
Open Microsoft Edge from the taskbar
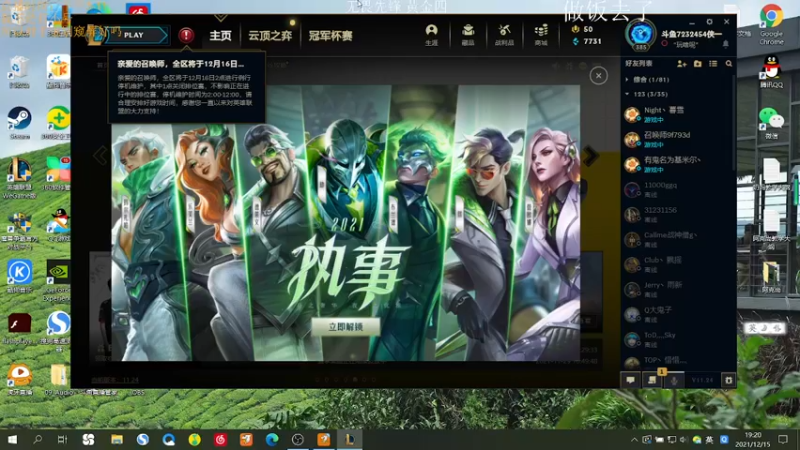(x=272, y=439)
